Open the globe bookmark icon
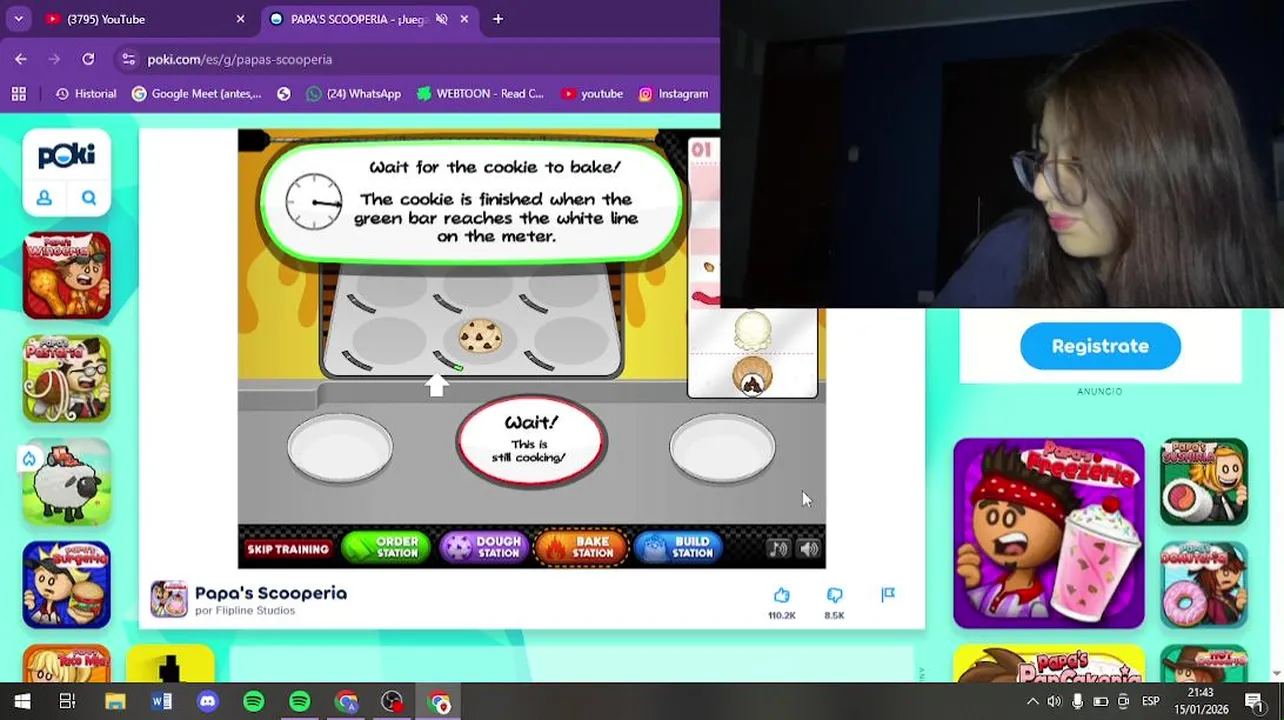Image resolution: width=1284 pixels, height=720 pixels. 284,94
